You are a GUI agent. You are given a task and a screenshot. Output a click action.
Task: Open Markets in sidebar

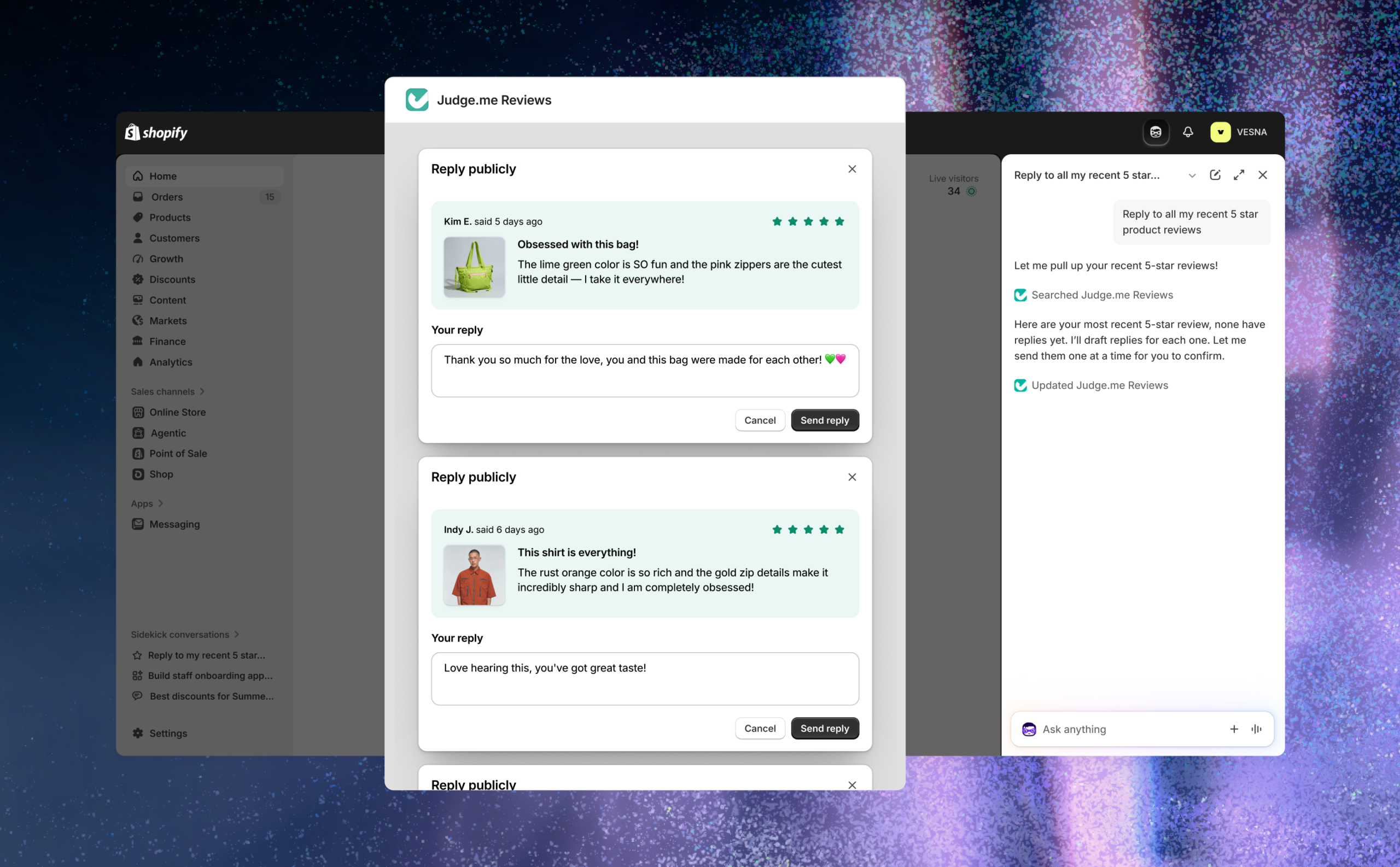pos(204,320)
